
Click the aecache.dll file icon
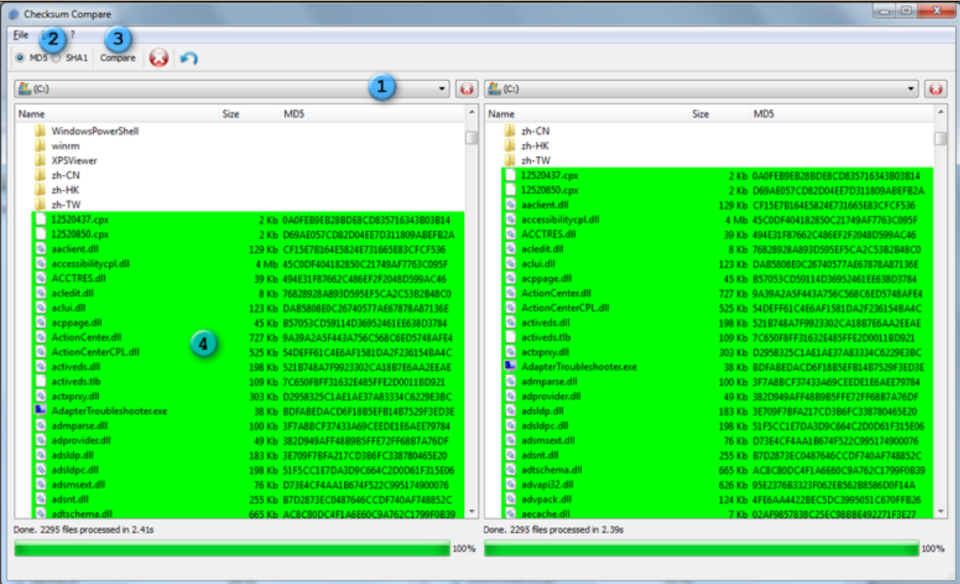510,514
